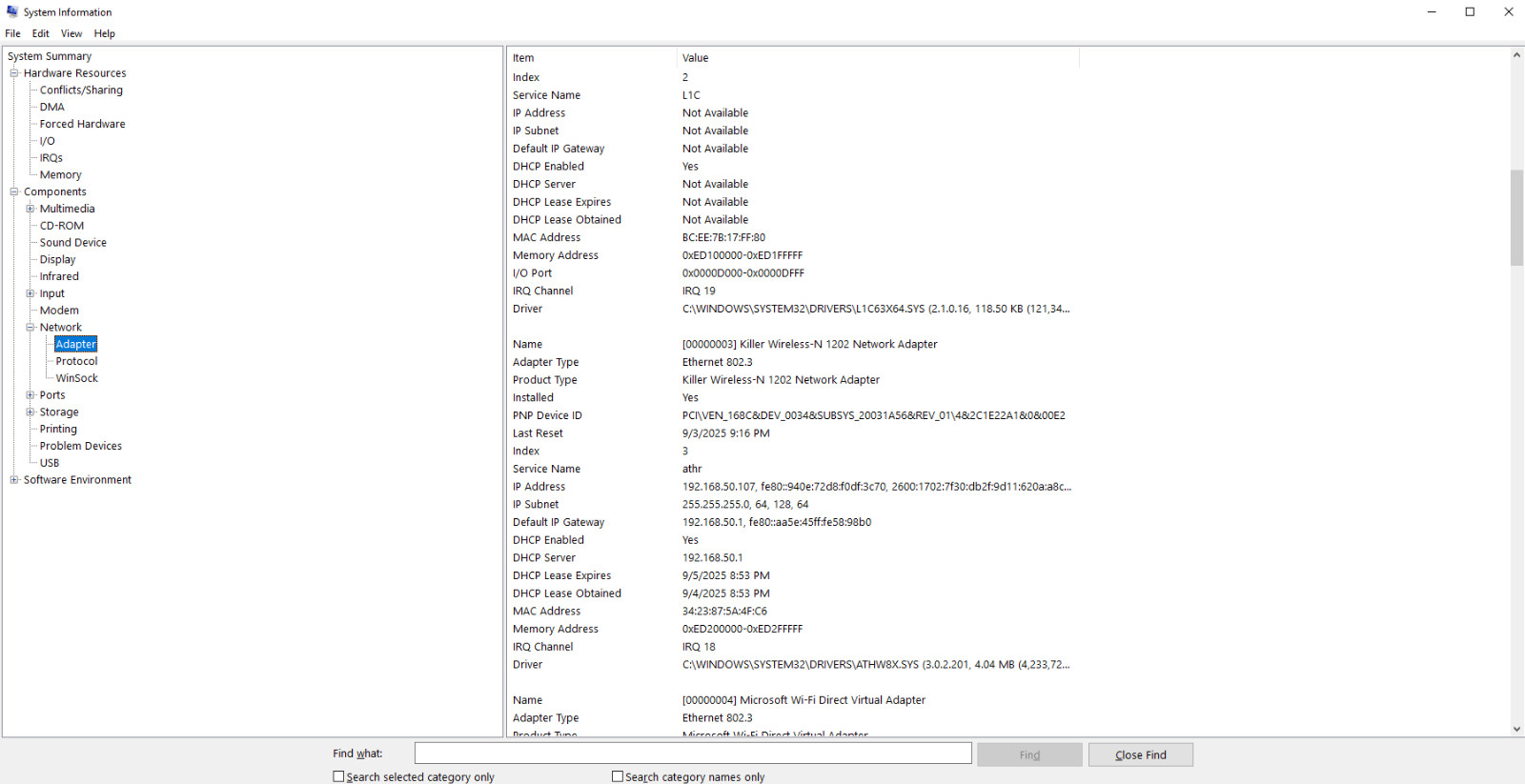Viewport: 1525px width, 784px height.
Task: Open the View menu
Action: 71,33
